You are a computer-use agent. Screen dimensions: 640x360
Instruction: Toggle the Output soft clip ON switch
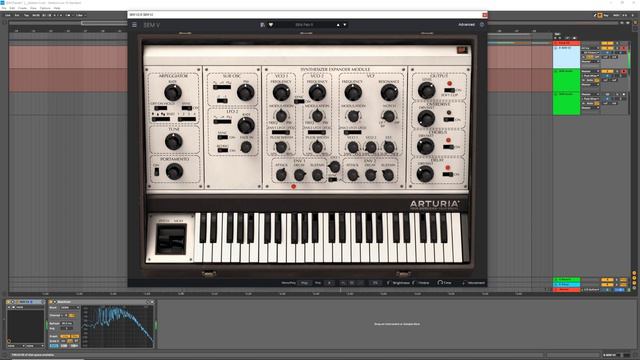point(449,90)
